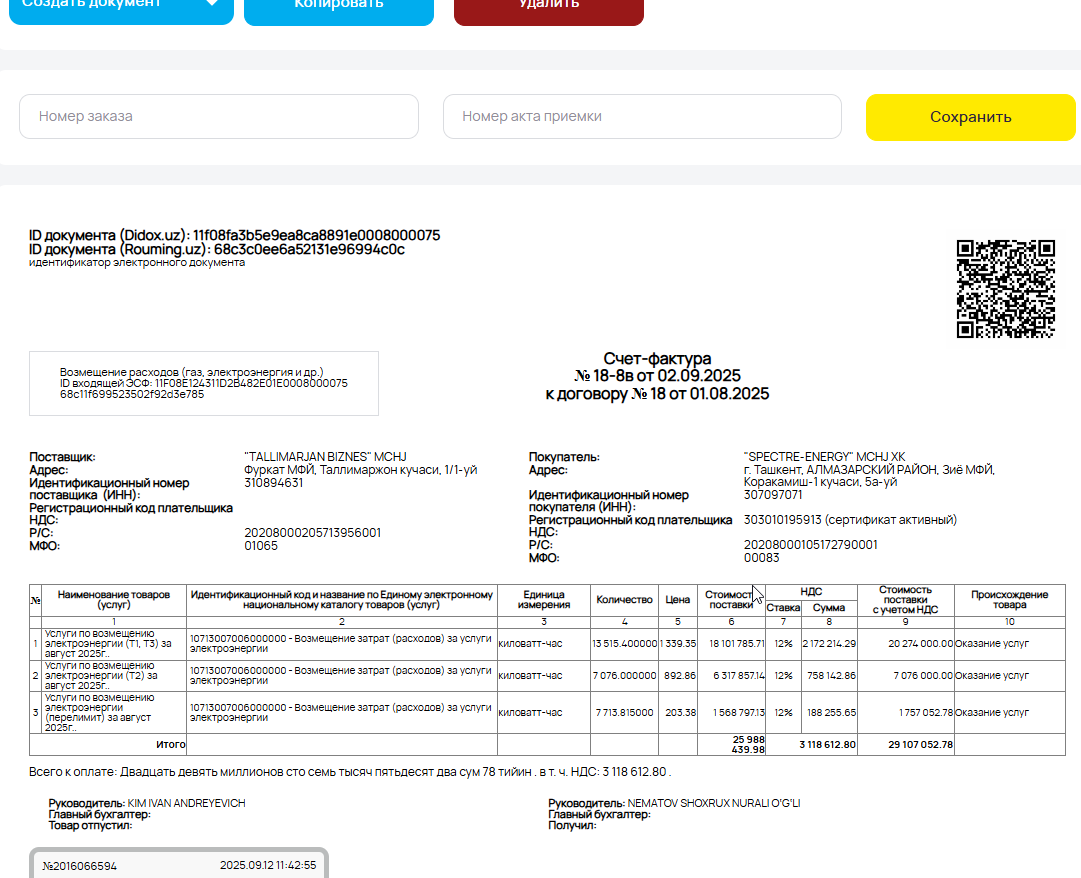Click row 3 price 203.38
The image size is (1081, 878).
pyautogui.click(x=680, y=713)
